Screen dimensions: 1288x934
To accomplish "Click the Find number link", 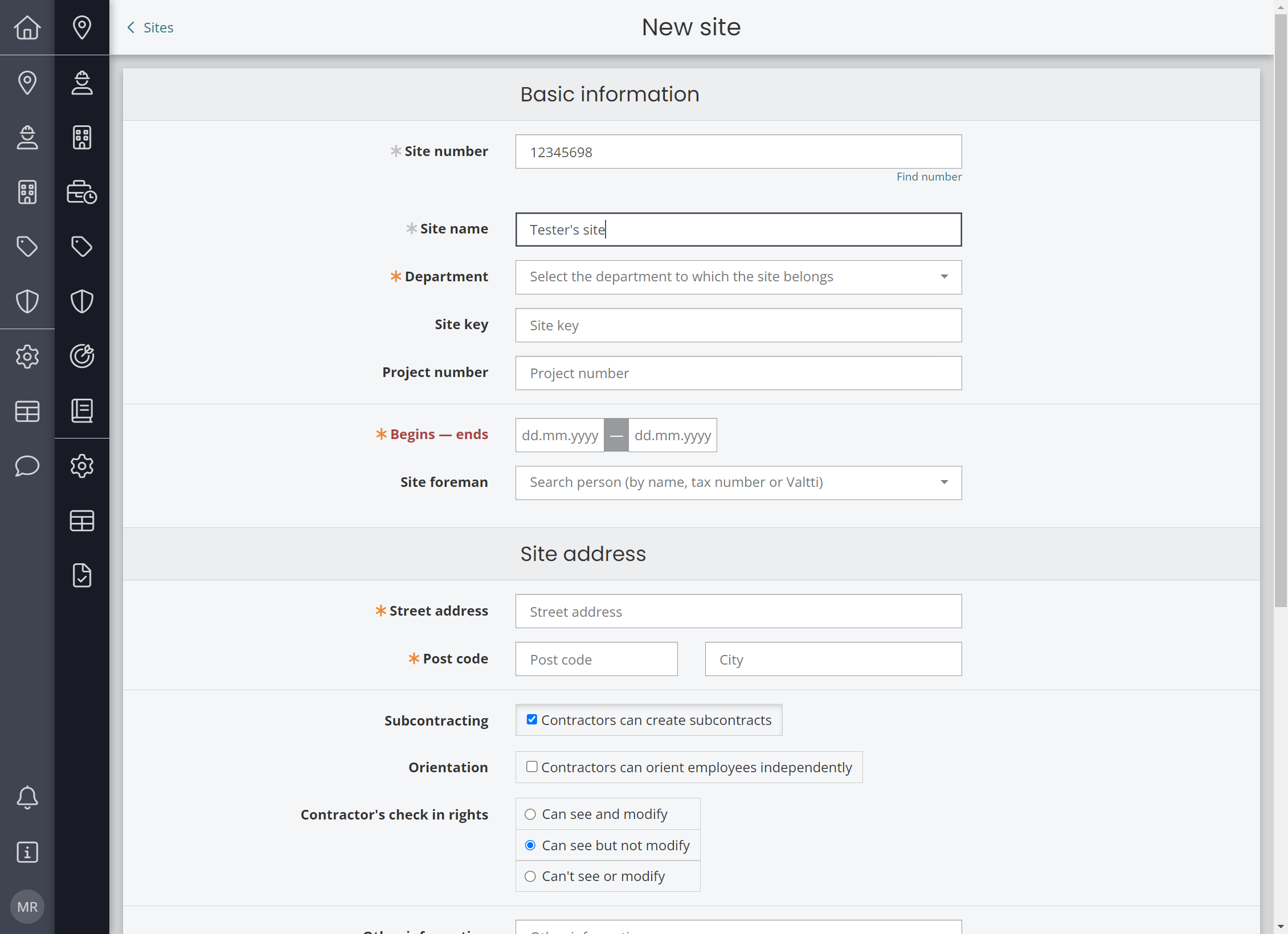I will (x=929, y=177).
